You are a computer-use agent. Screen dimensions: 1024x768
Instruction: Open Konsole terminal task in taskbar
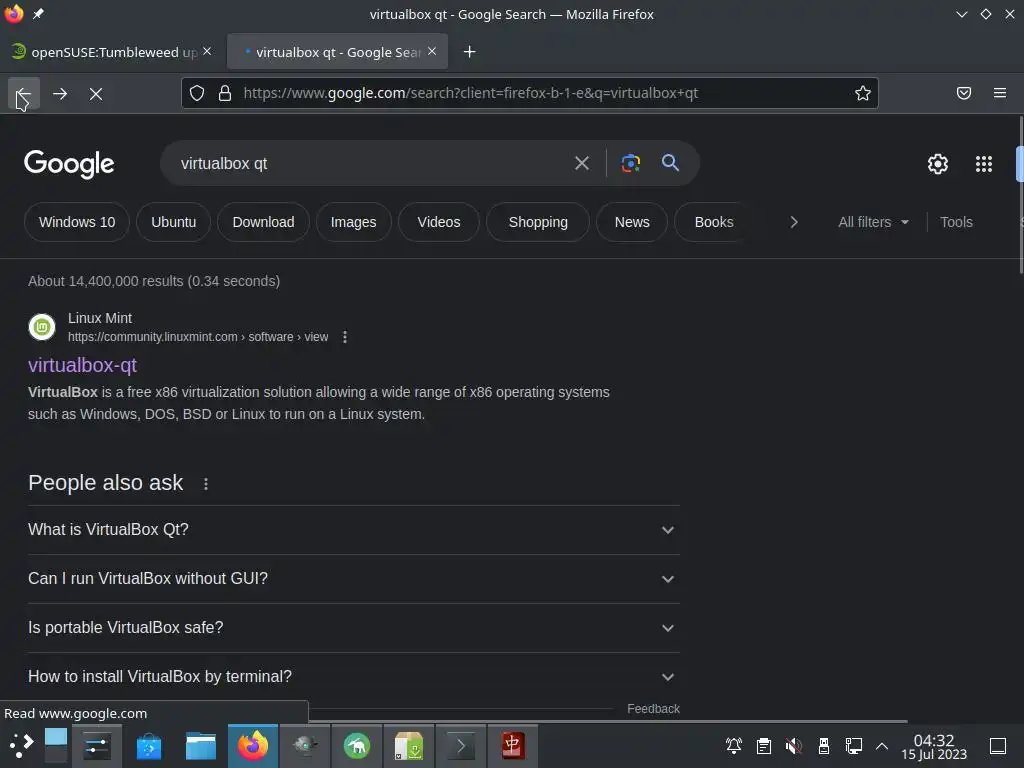click(460, 746)
